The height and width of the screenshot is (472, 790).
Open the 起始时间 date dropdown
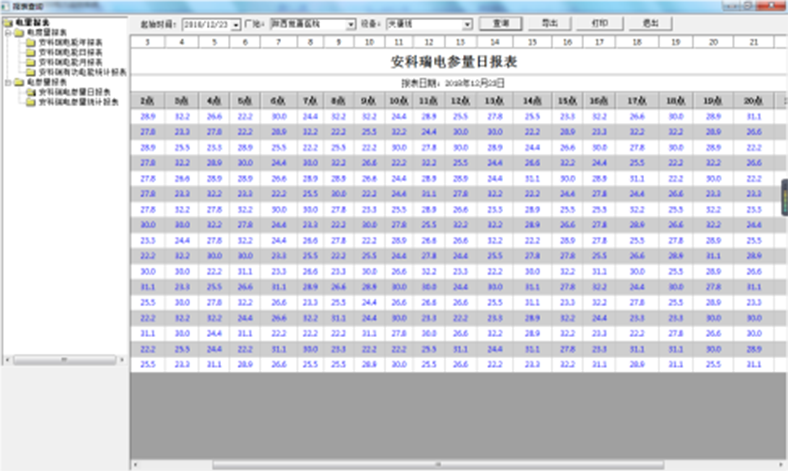click(236, 23)
